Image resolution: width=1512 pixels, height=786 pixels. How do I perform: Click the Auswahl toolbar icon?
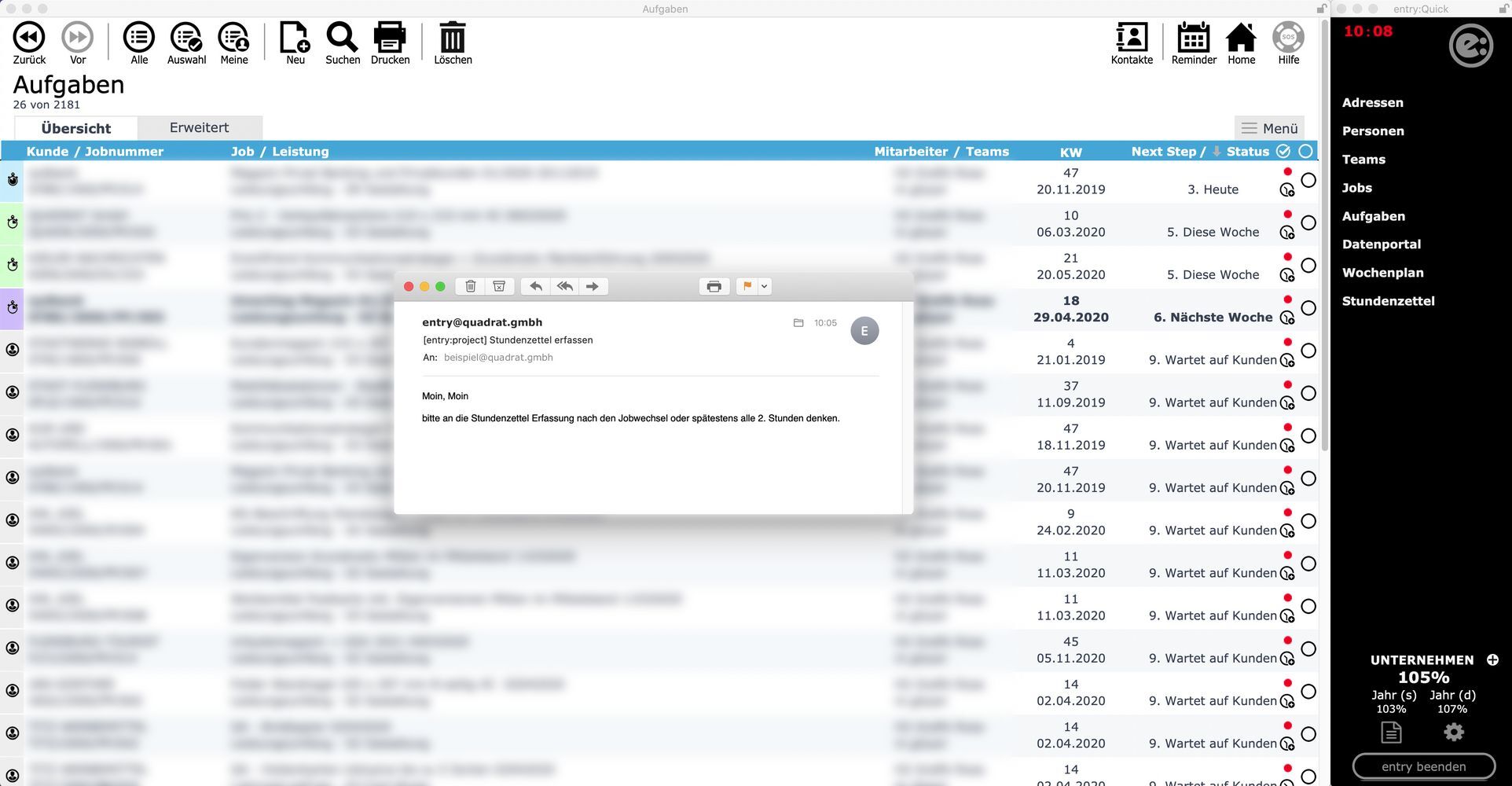click(186, 43)
